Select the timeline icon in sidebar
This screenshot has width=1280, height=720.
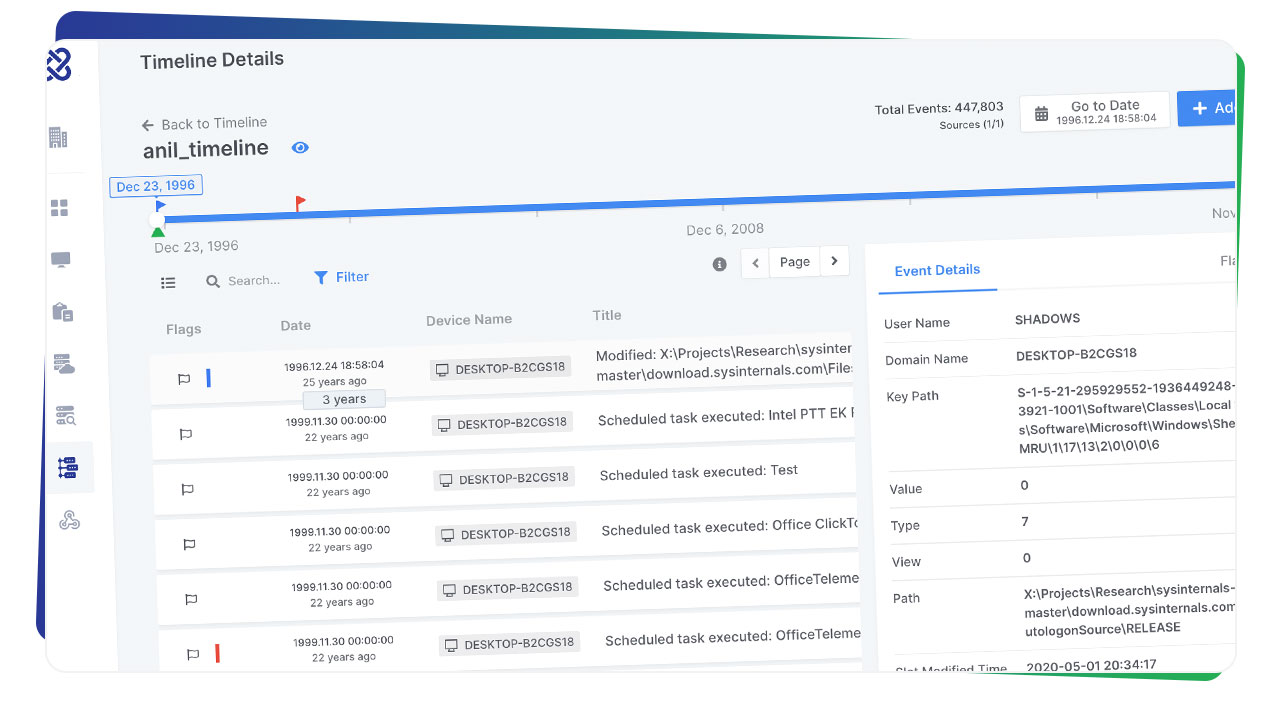pos(68,467)
